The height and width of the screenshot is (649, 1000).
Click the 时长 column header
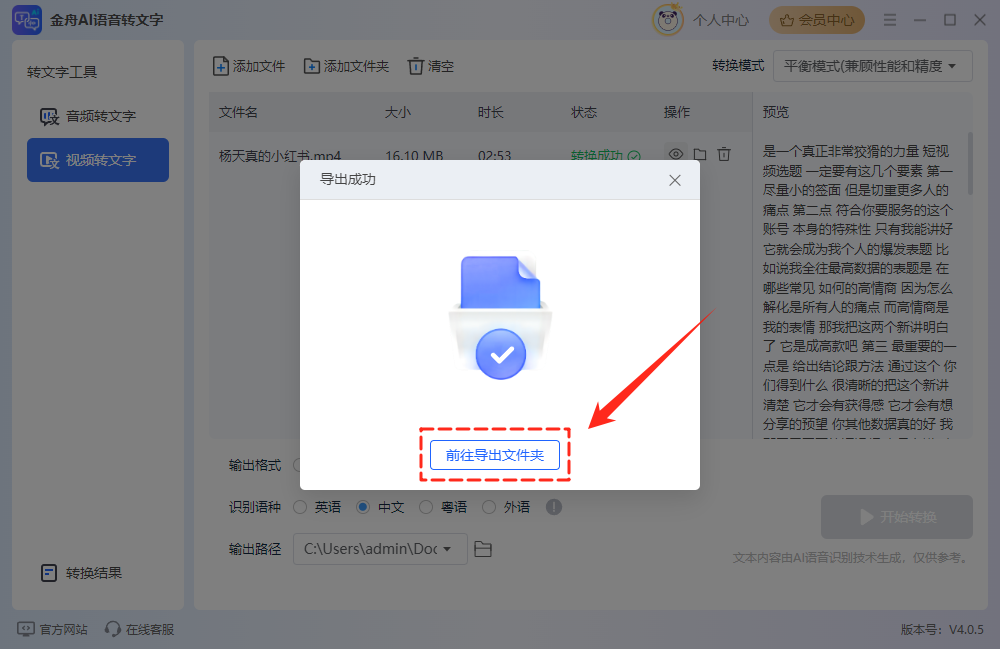point(490,112)
